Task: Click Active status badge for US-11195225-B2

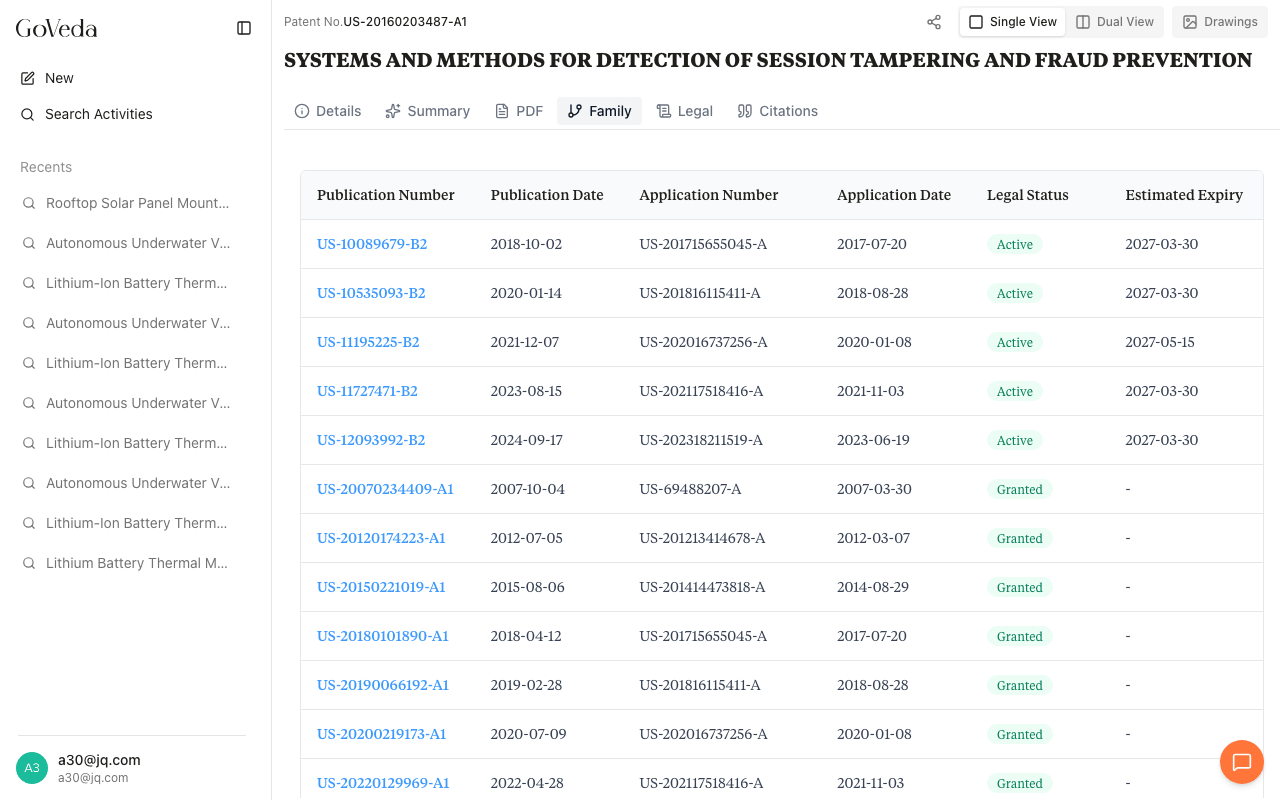Action: [1014, 342]
